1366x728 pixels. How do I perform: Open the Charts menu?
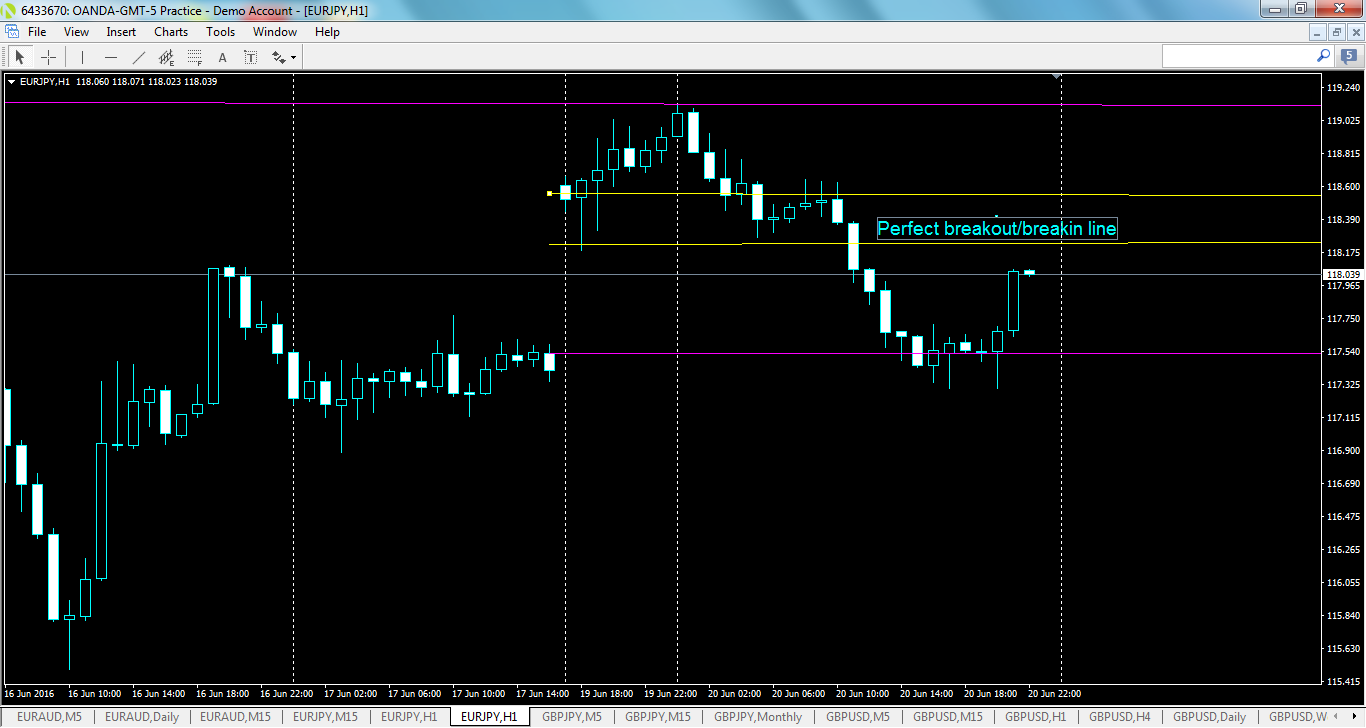point(170,31)
